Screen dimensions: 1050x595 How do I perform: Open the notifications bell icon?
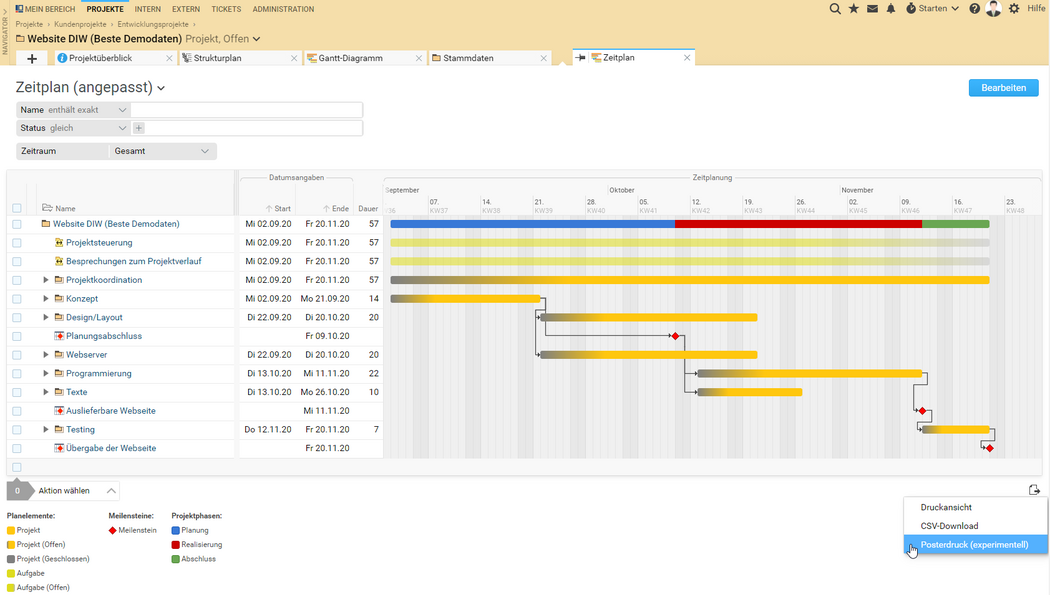(891, 9)
